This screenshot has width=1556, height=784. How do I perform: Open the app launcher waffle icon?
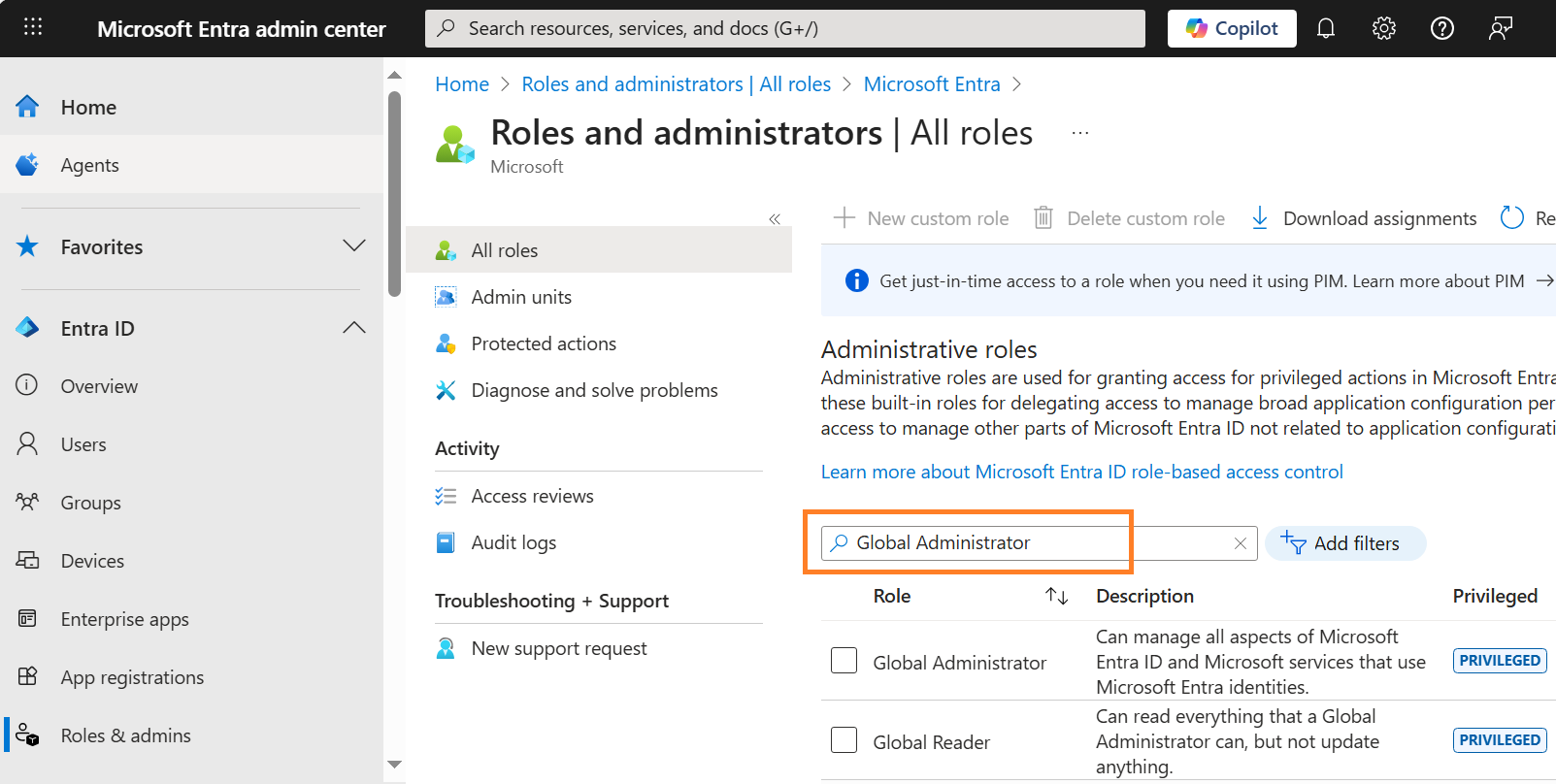tap(33, 28)
